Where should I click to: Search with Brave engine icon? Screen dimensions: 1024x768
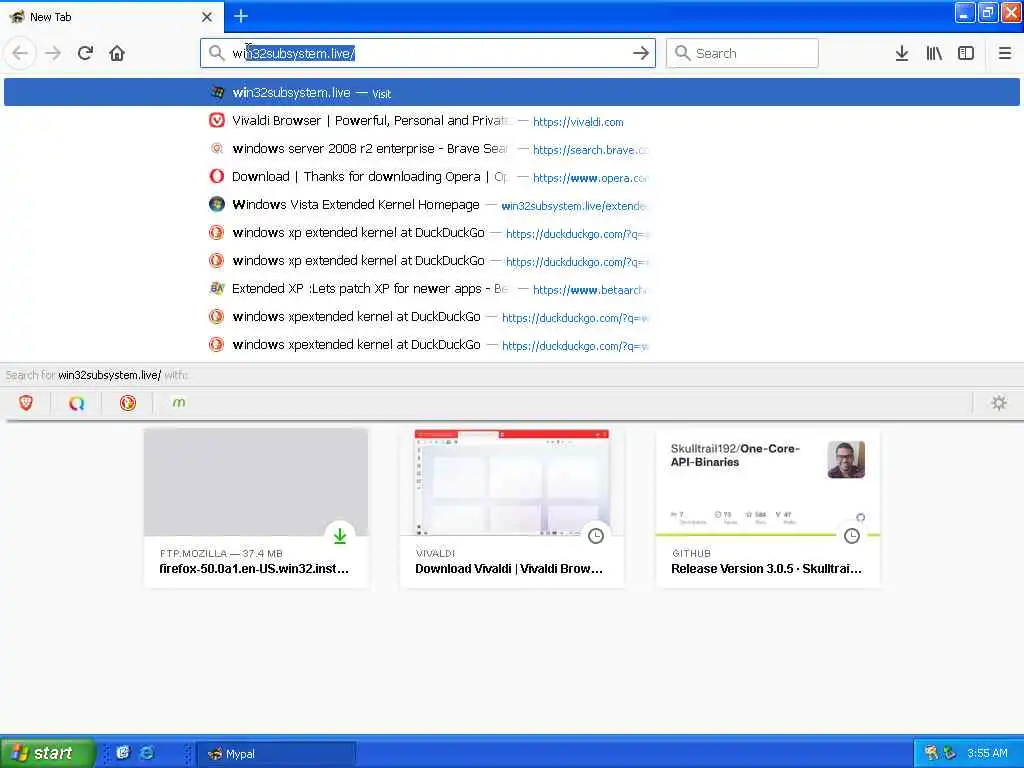click(x=25, y=403)
